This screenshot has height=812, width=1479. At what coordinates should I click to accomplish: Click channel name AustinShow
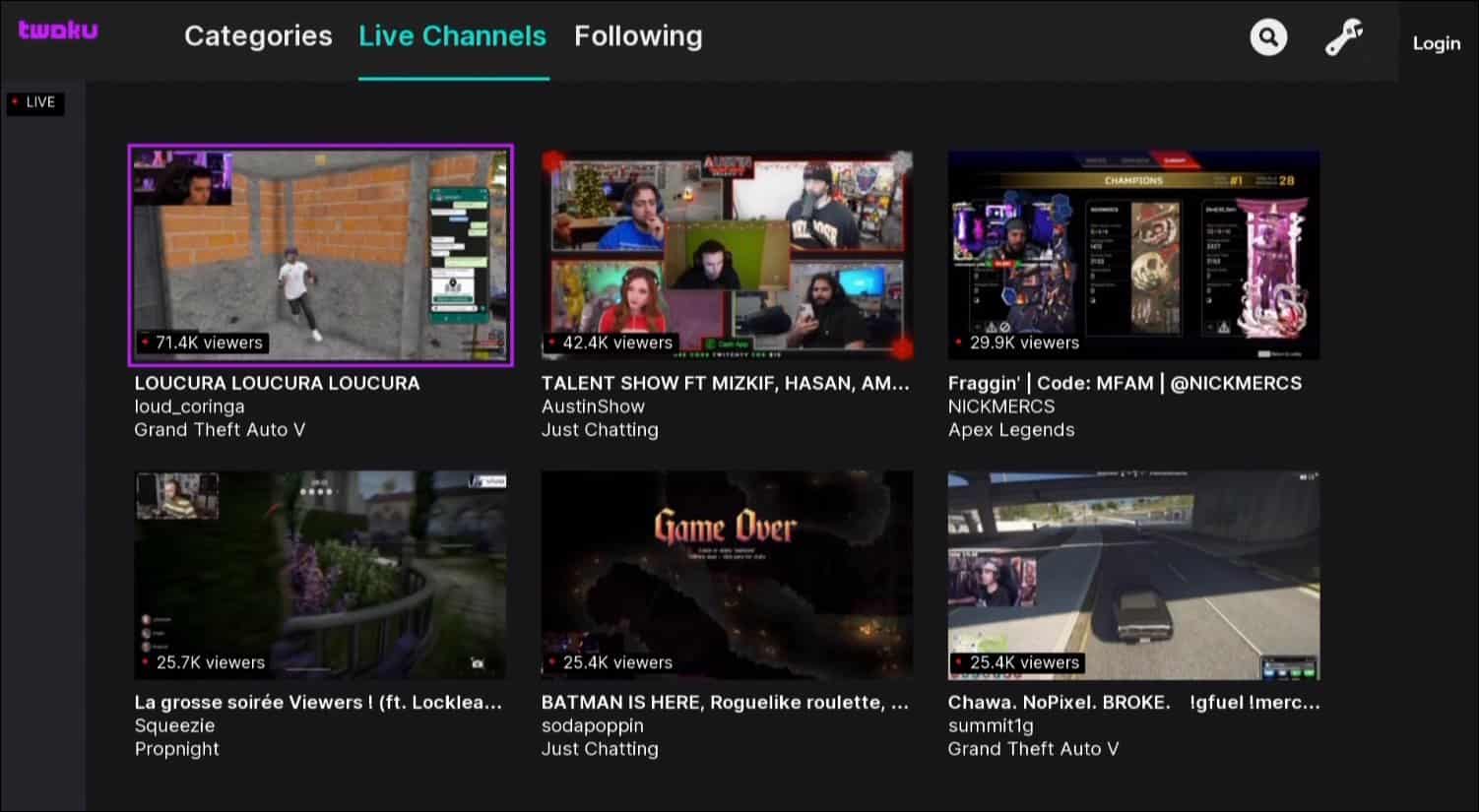click(593, 406)
